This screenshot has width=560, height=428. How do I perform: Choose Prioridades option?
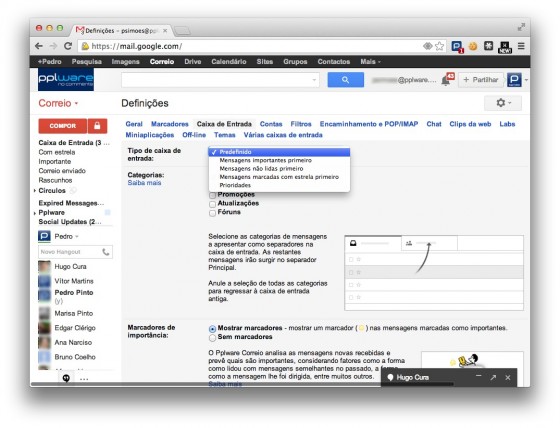coord(279,185)
